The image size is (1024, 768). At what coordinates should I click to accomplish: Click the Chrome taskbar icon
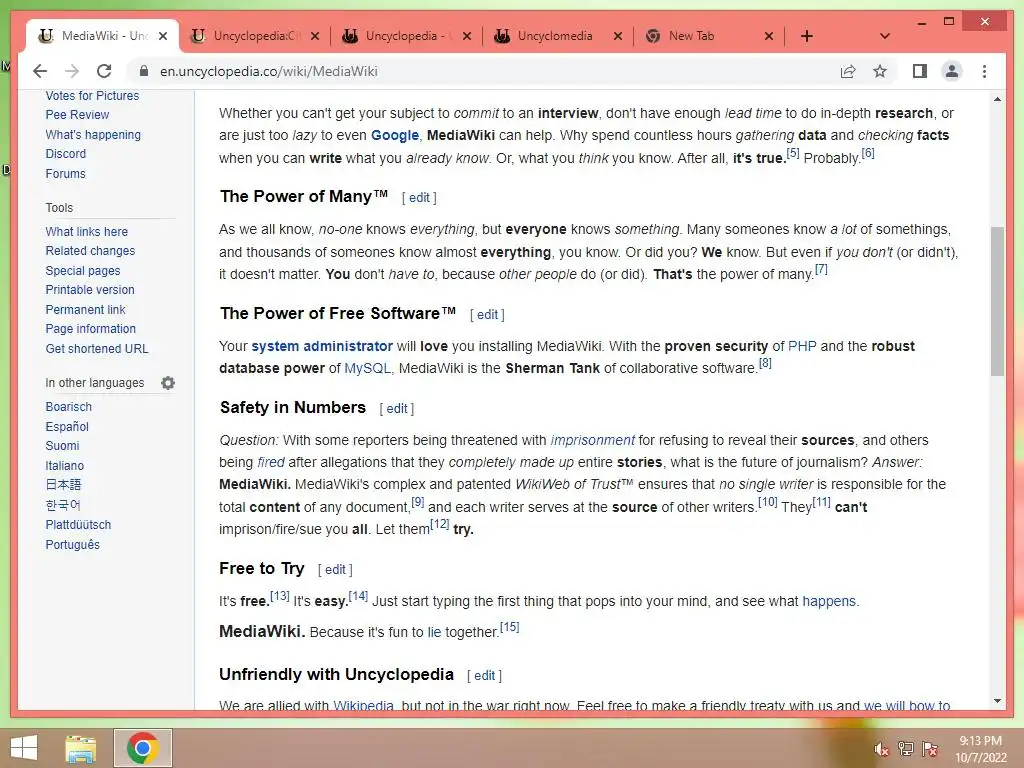tap(143, 748)
